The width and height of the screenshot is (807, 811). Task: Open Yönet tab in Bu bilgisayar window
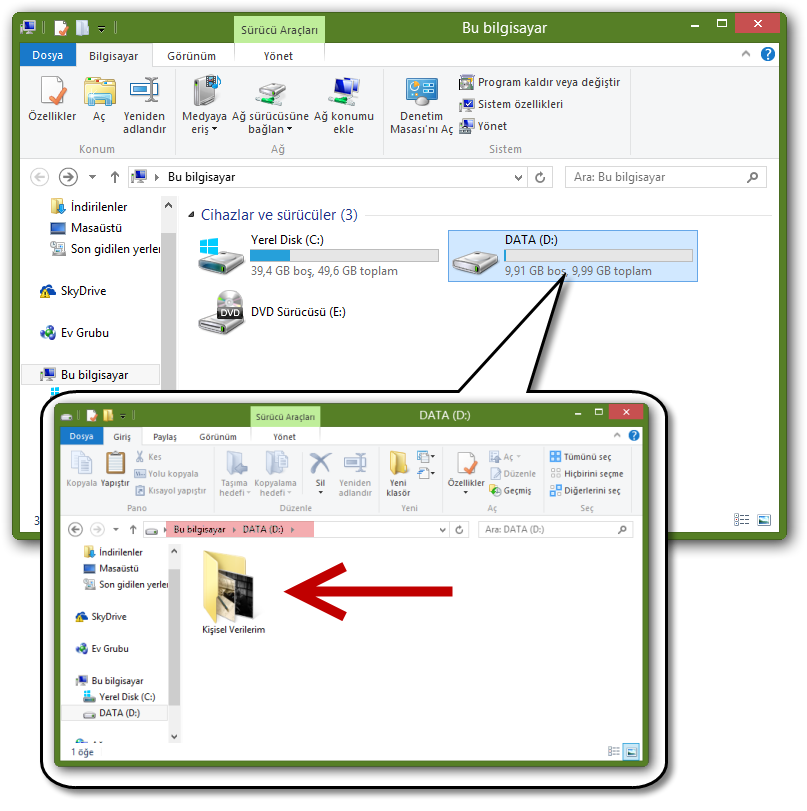click(x=278, y=56)
